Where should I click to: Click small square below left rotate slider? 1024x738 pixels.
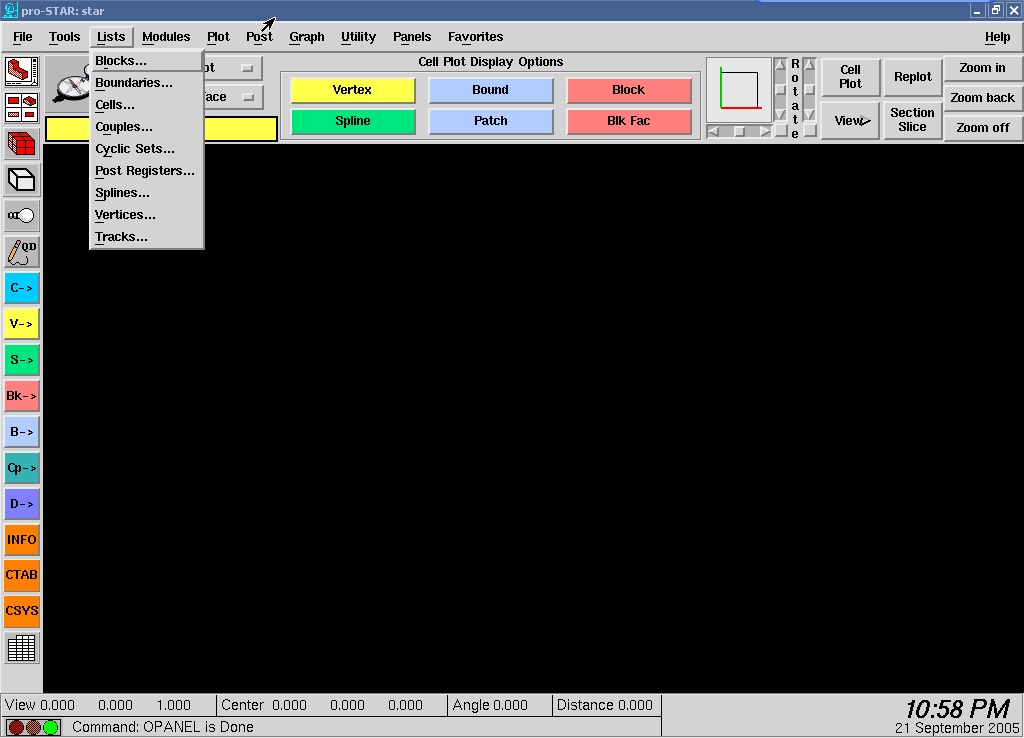click(781, 131)
